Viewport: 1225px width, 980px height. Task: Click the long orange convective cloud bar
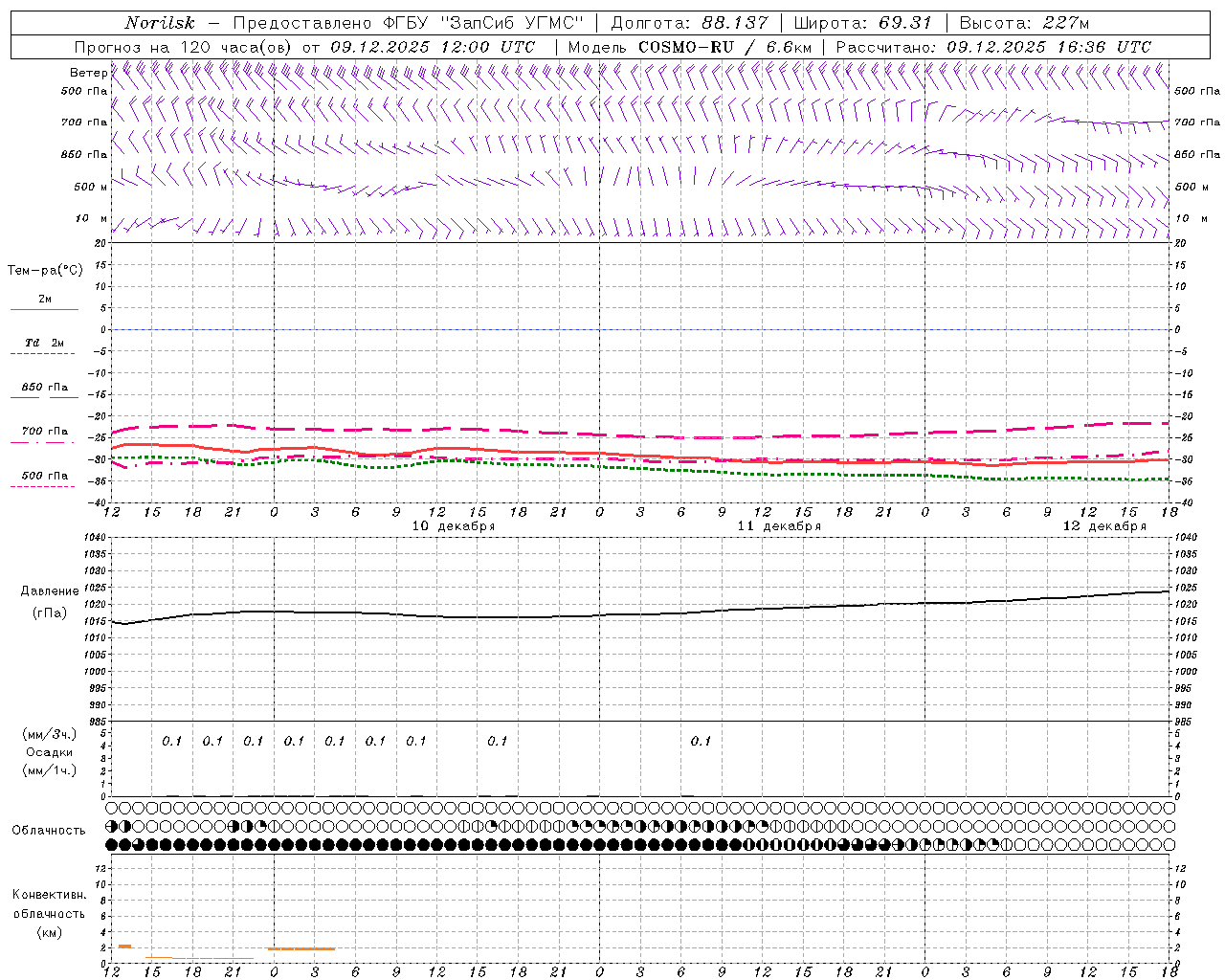[301, 948]
